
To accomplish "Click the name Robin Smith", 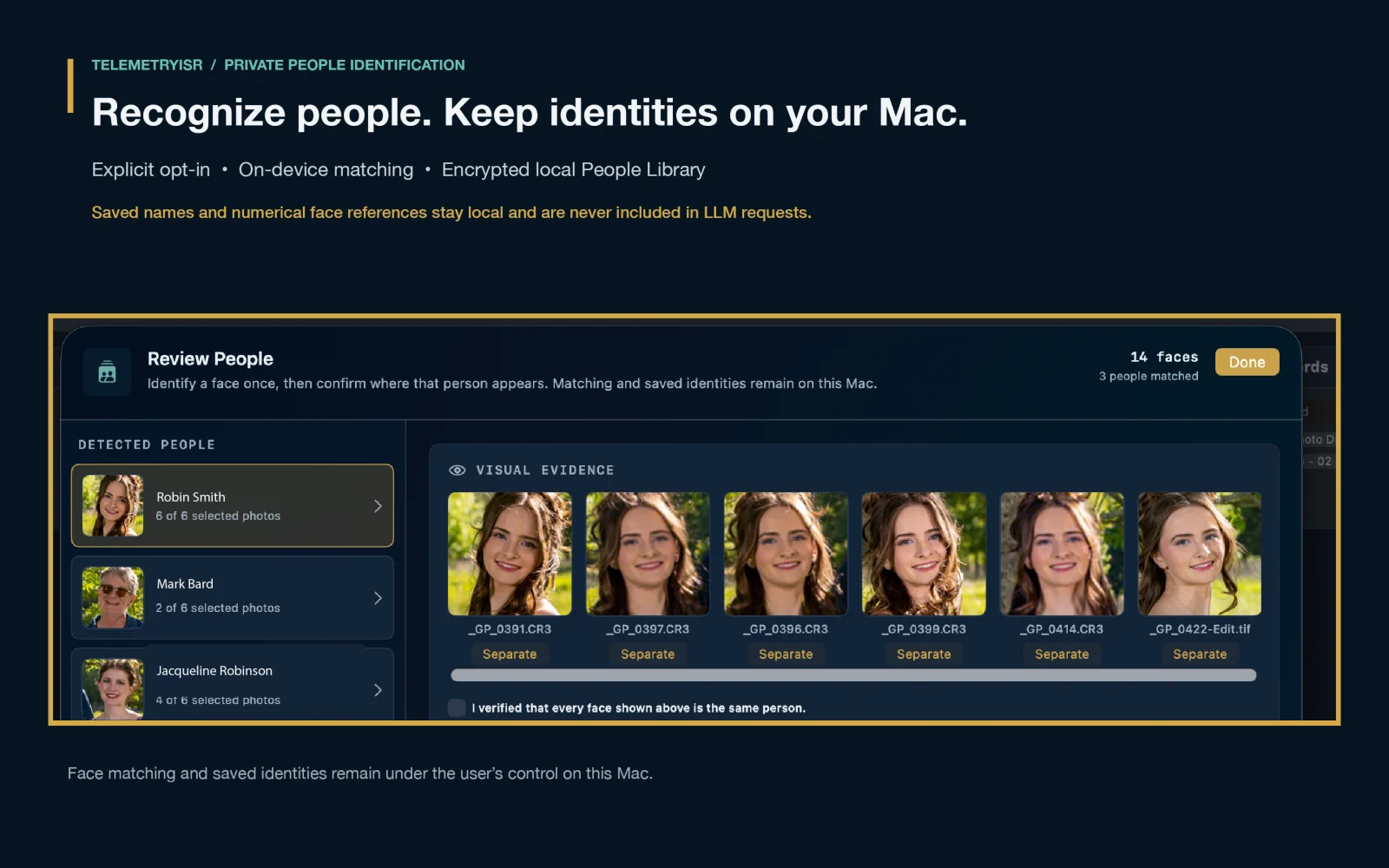I will pos(191,496).
